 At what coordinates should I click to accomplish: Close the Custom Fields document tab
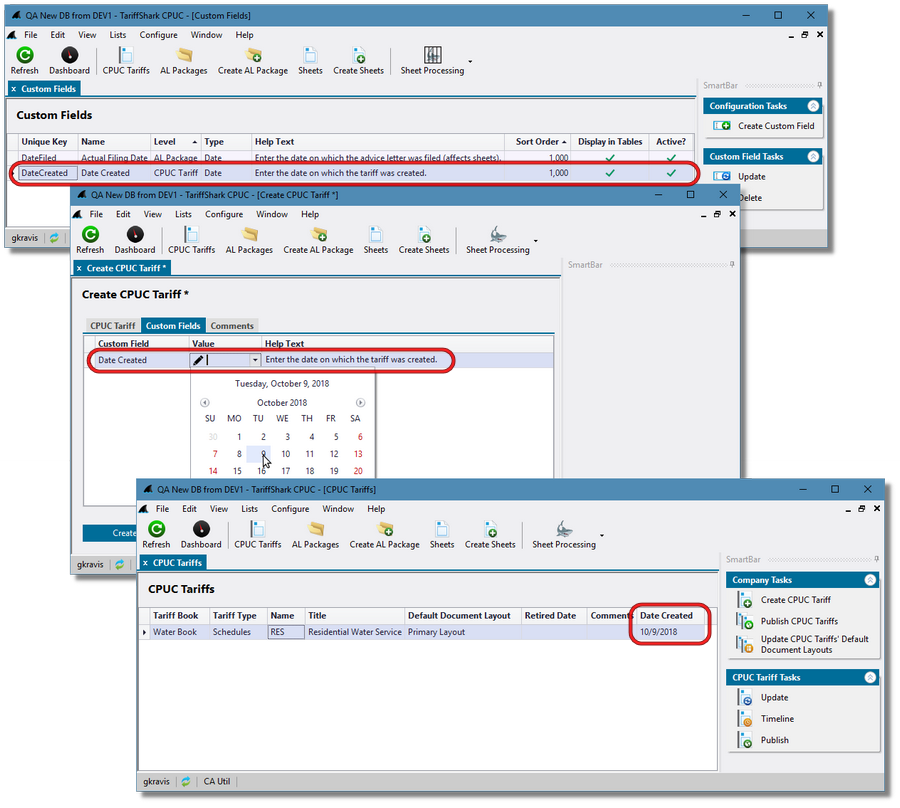tap(14, 89)
